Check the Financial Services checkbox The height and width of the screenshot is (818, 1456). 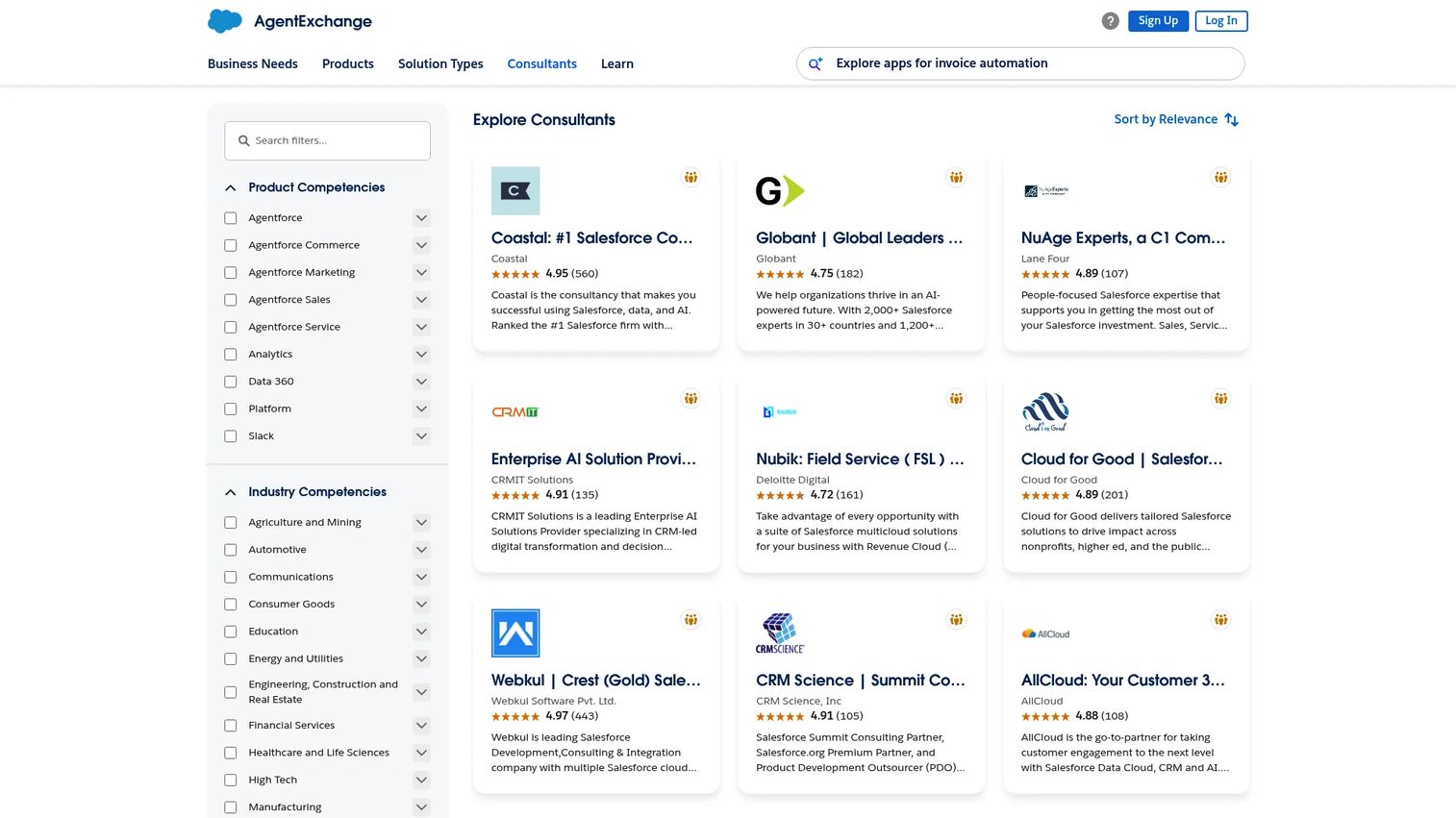coord(231,726)
